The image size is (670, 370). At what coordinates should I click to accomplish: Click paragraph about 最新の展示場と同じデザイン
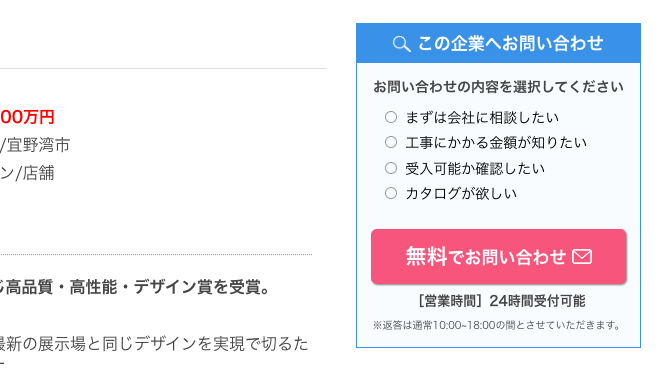[x=154, y=344]
